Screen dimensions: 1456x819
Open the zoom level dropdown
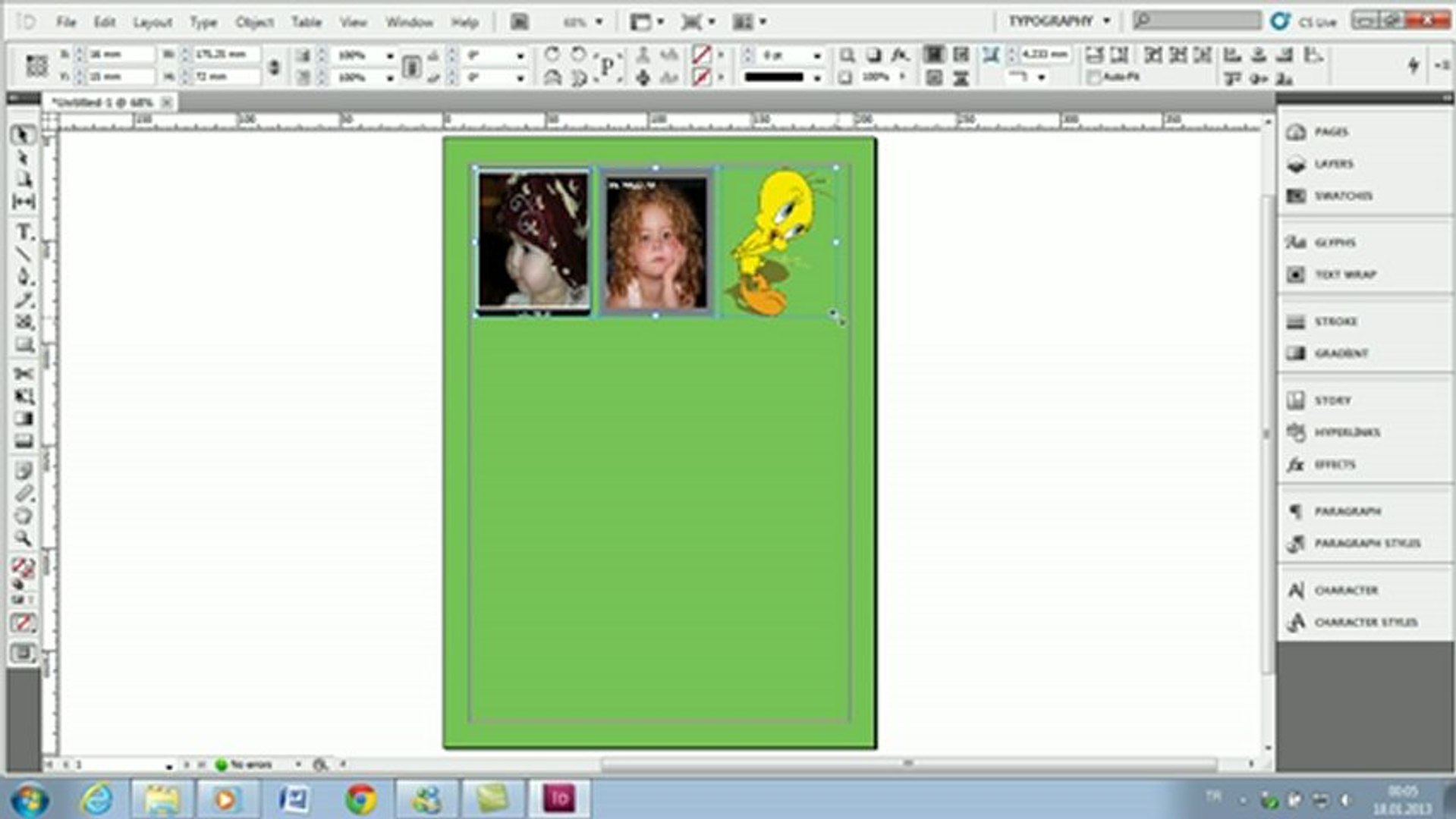pos(599,22)
